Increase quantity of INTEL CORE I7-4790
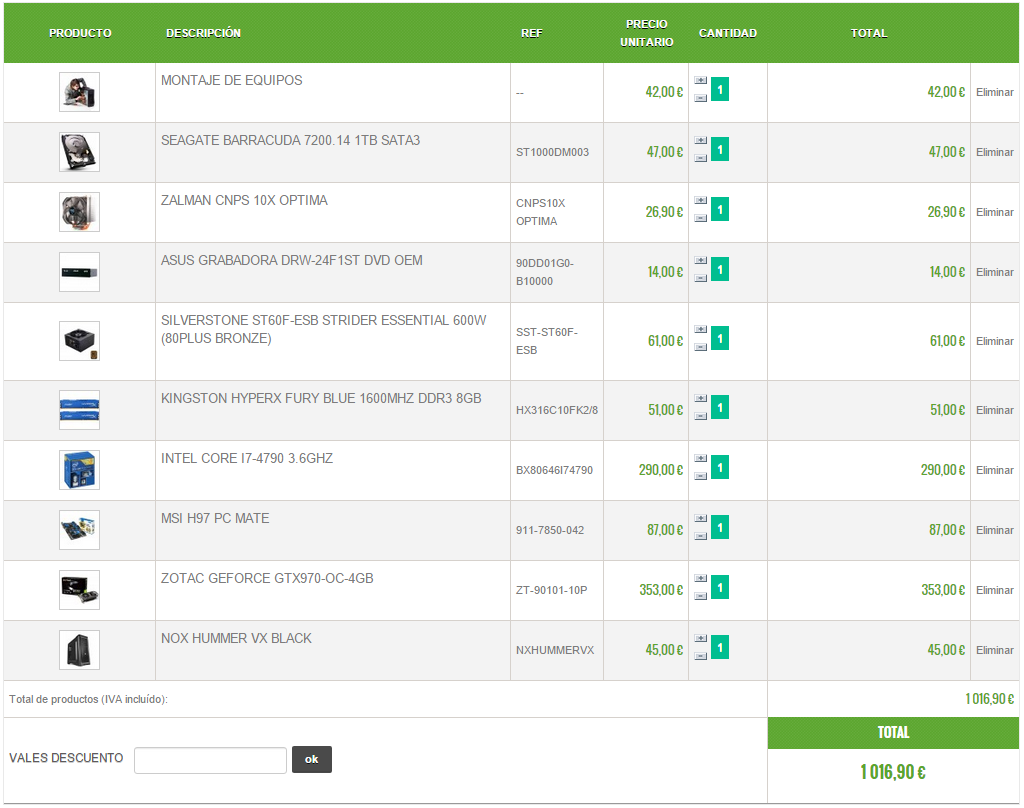Screen dimensions: 1024x808 (701, 459)
